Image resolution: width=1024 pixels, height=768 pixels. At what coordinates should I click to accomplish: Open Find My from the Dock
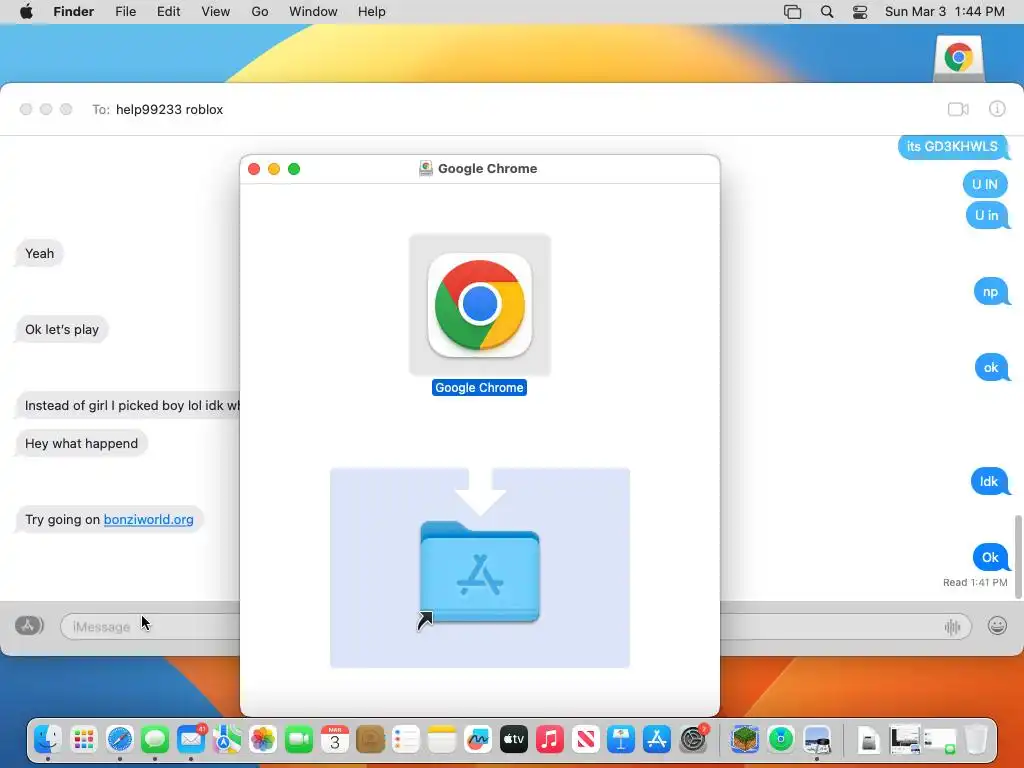click(780, 739)
